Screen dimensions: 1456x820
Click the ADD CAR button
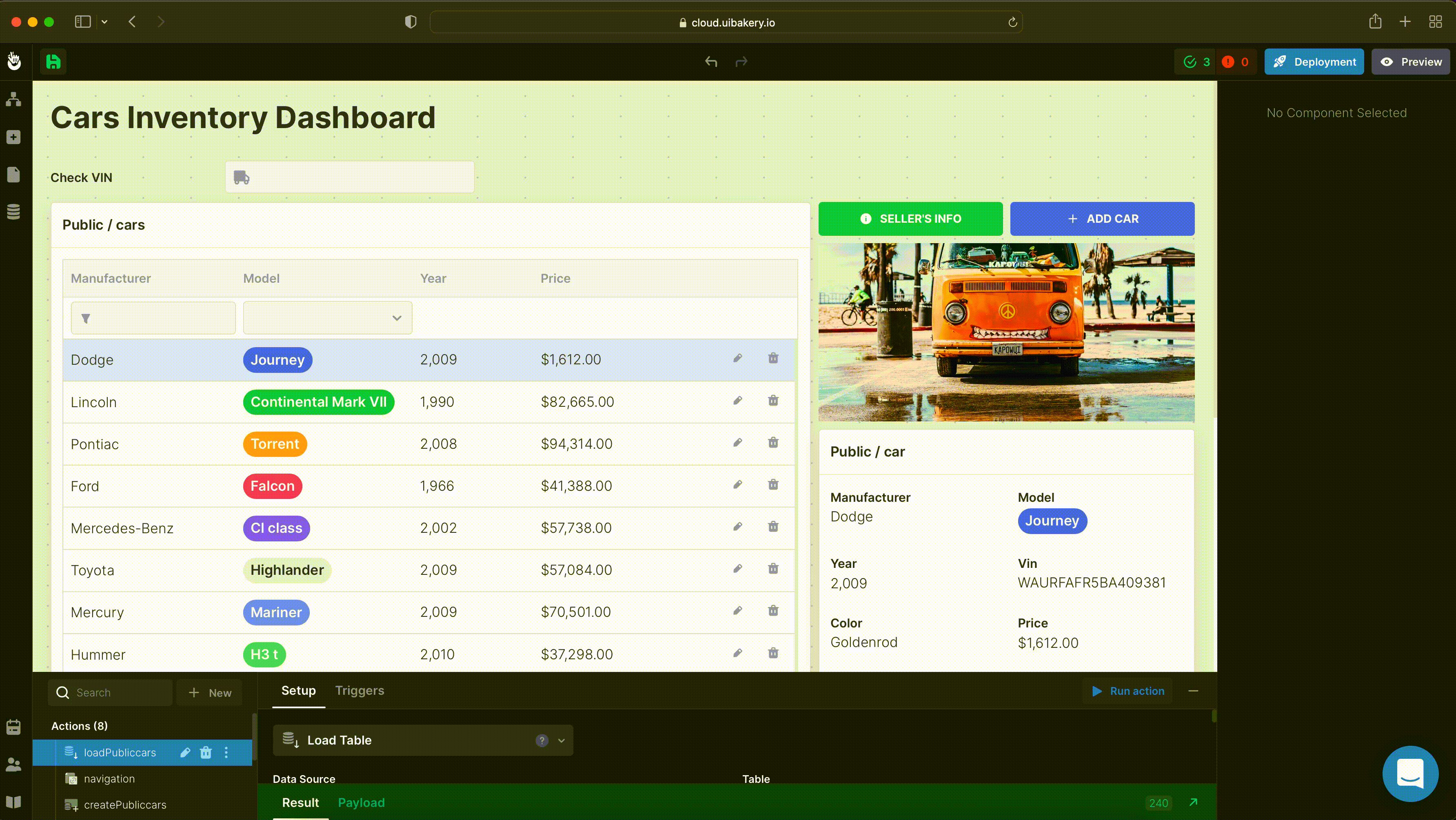pyautogui.click(x=1102, y=219)
